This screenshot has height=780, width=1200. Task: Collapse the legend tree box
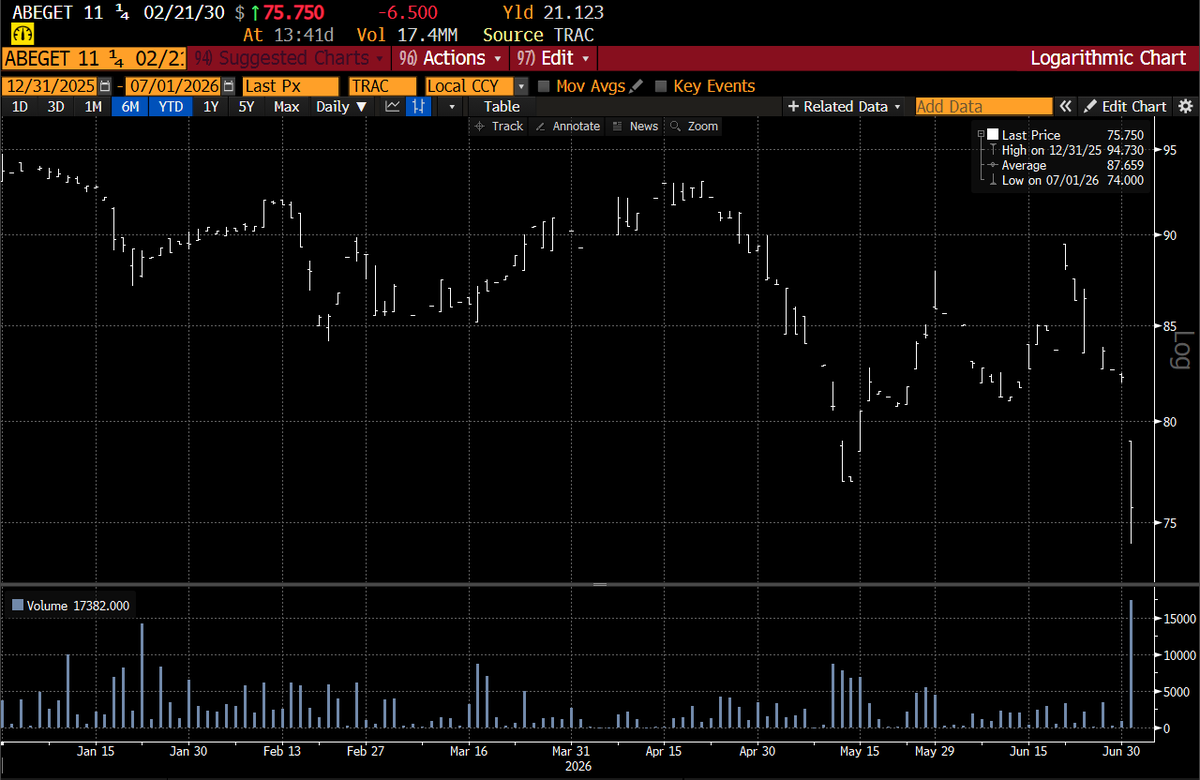(x=980, y=134)
